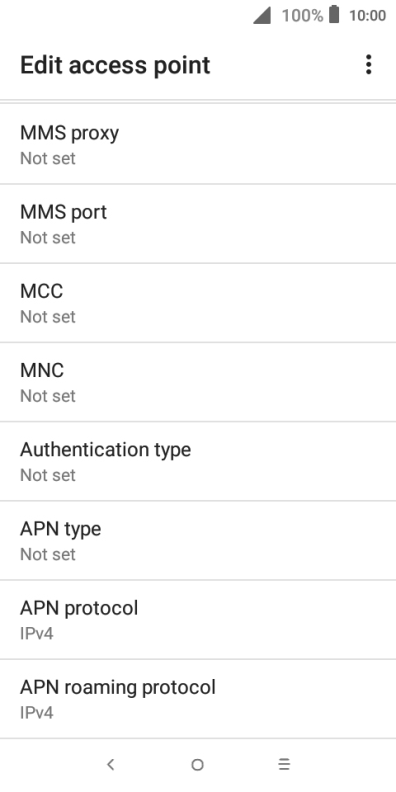
Task: Tap 'Not set' under MMS proxy
Action: pos(48,159)
